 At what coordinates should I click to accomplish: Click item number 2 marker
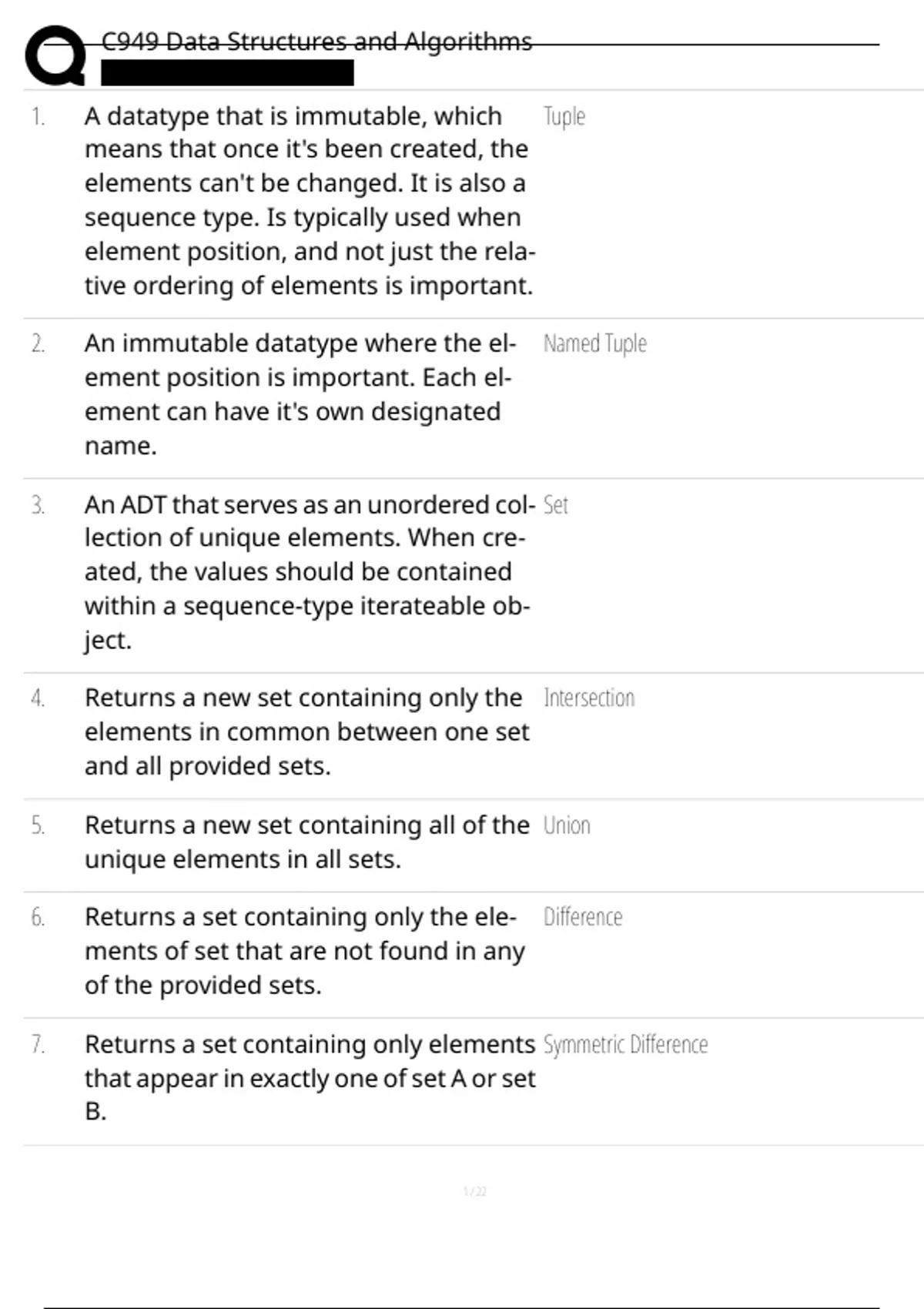coord(38,343)
